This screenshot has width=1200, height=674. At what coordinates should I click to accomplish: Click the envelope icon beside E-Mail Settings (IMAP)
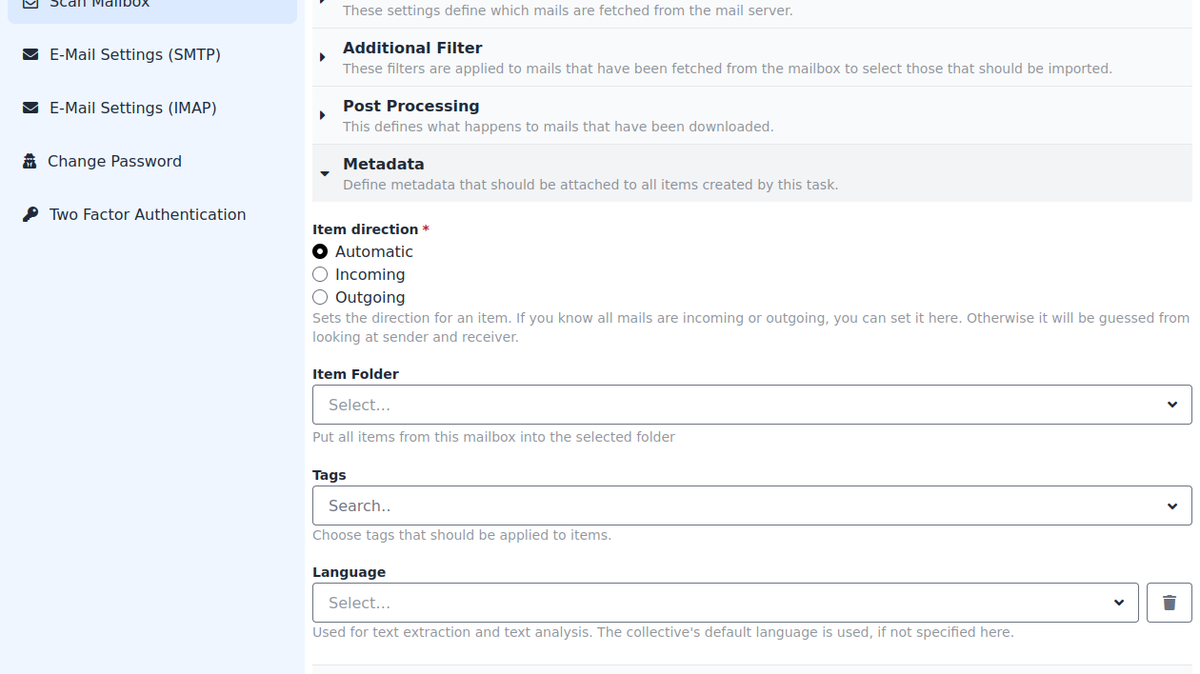point(30,107)
